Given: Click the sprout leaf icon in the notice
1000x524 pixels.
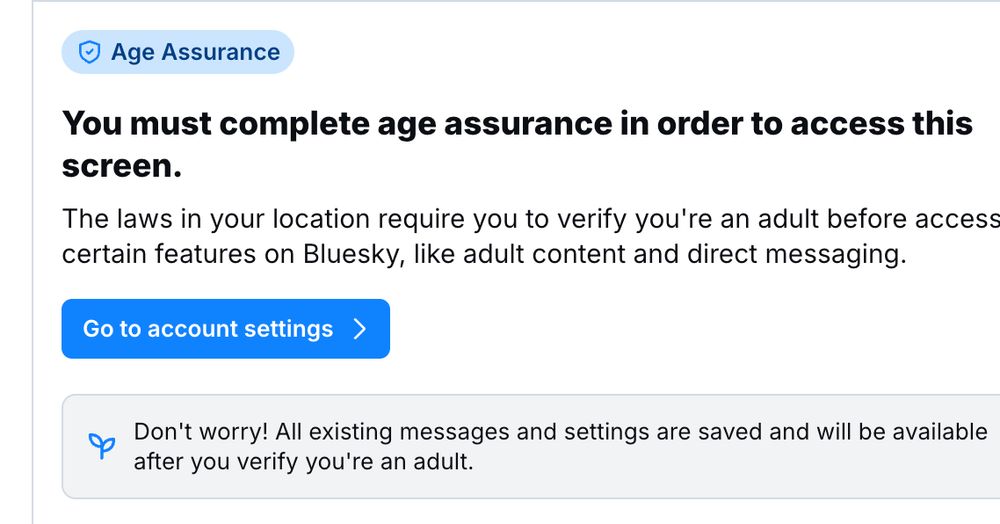Looking at the screenshot, I should click(101, 446).
